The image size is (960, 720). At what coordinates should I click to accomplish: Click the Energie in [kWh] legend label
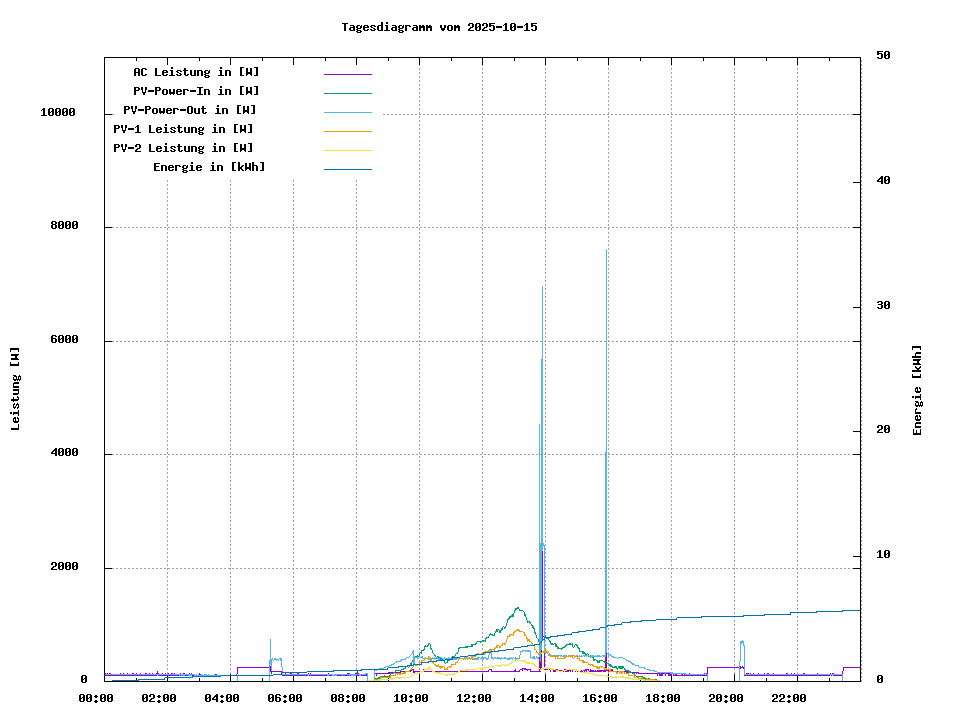[209, 167]
